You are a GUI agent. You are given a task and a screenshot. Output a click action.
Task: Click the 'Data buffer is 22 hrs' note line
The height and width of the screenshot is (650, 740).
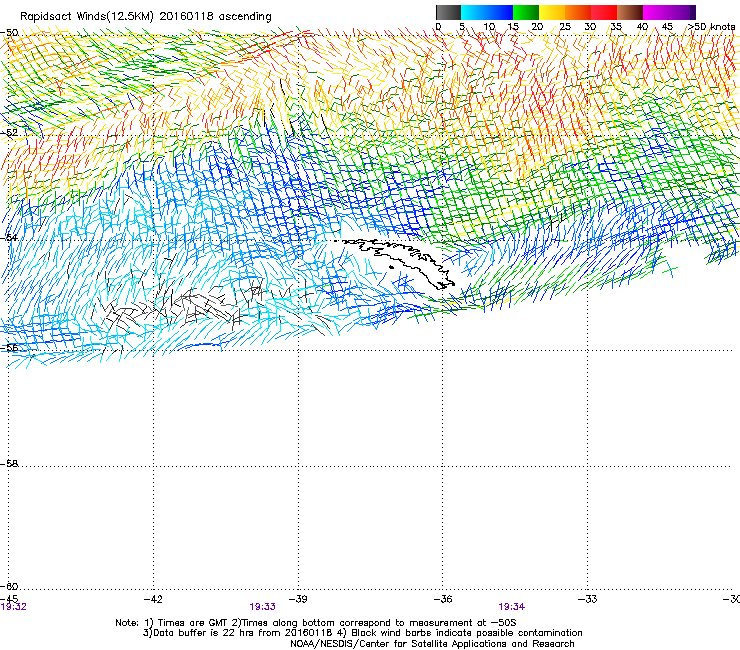pyautogui.click(x=362, y=633)
